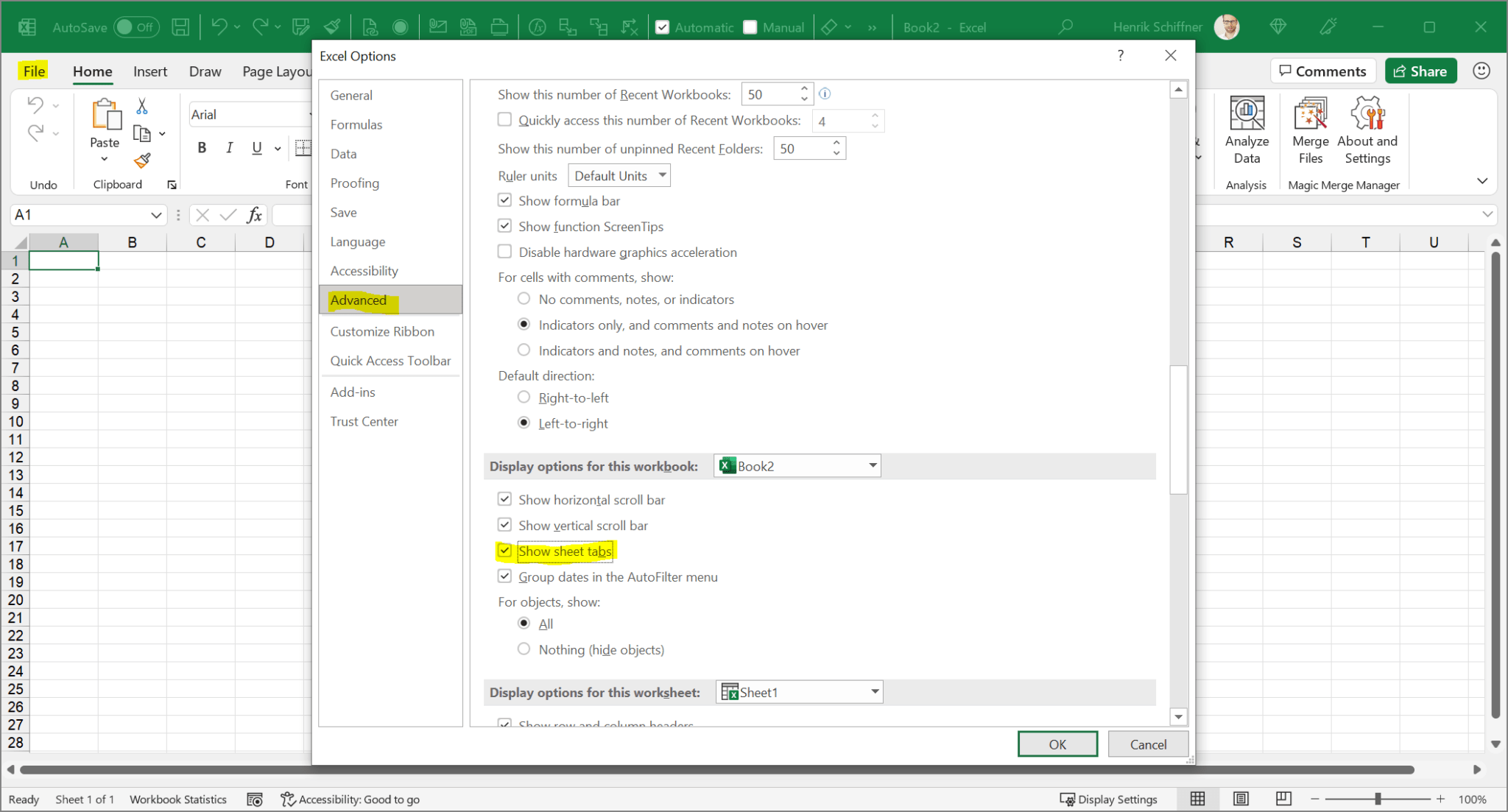Toggle Show sheet tabs checkbox
1508x812 pixels.
point(505,551)
